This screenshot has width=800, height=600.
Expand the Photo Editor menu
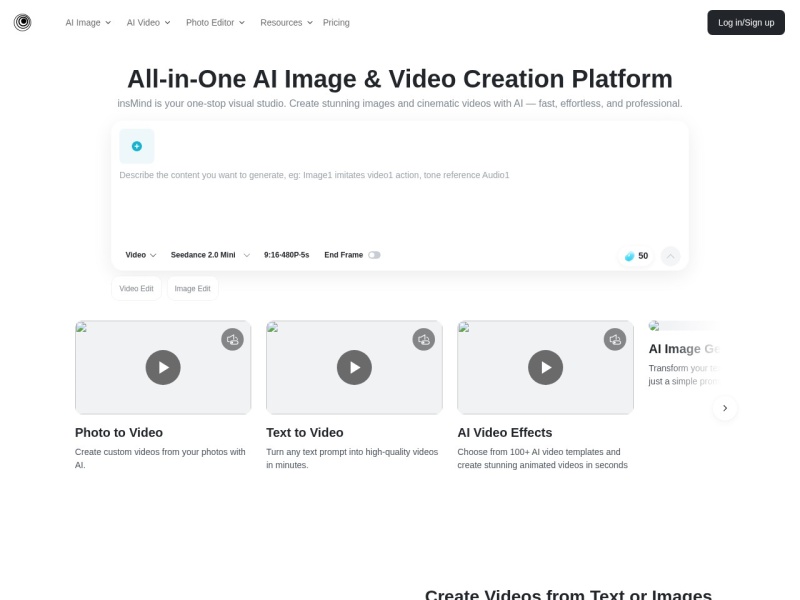click(215, 22)
